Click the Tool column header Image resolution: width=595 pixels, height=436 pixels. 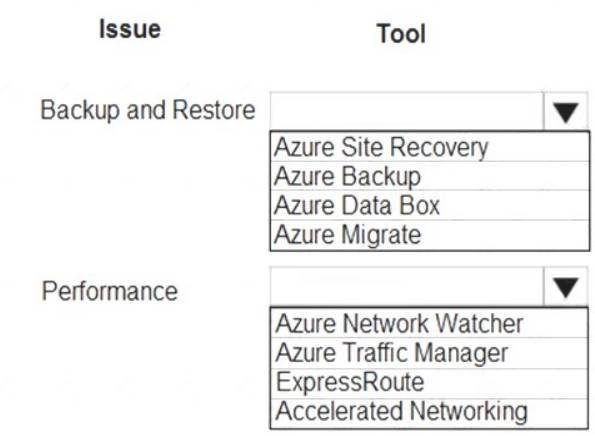tap(401, 33)
